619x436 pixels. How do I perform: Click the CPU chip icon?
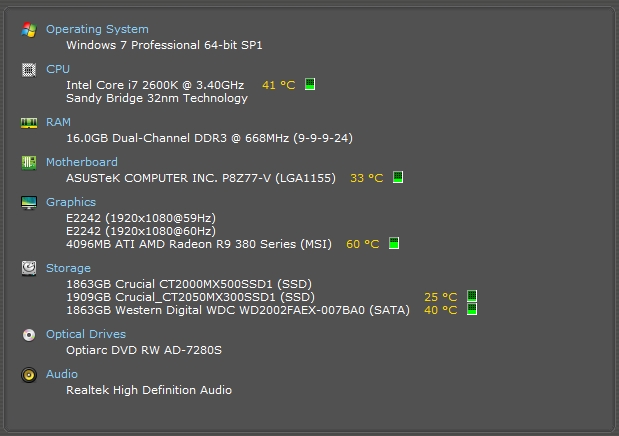point(29,70)
